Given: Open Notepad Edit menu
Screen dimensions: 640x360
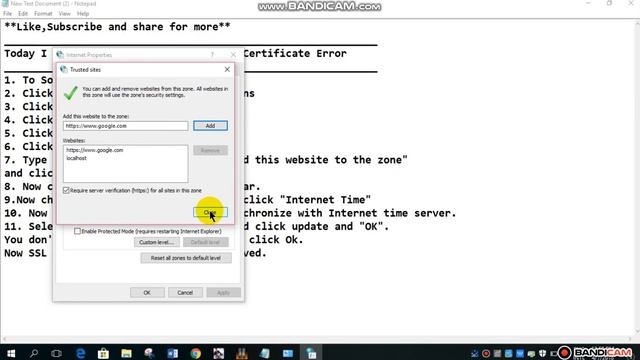Looking at the screenshot, I should (23, 13).
